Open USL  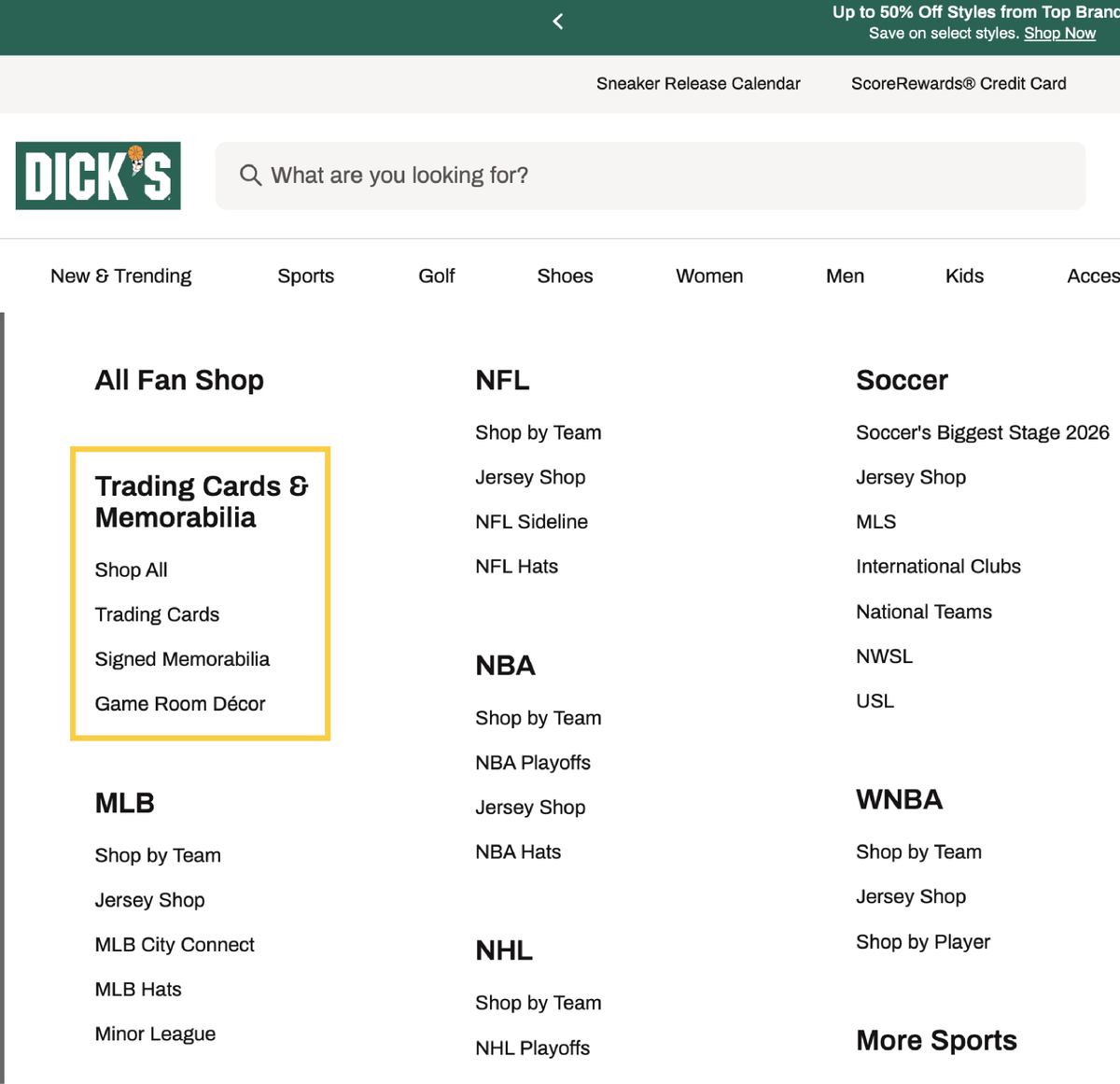875,701
